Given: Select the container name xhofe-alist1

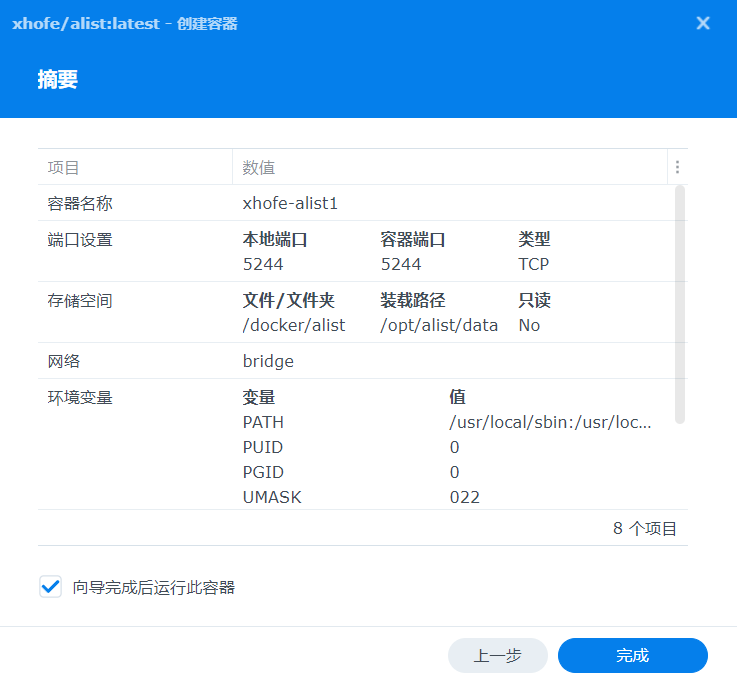Looking at the screenshot, I should [290, 203].
